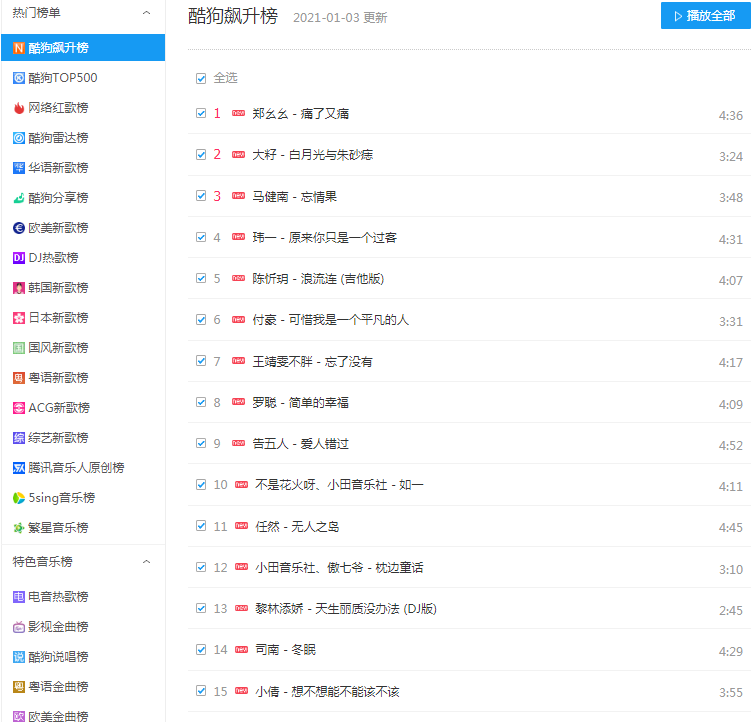Screen dimensions: 754x722
Task: Click the 粤语金曲榜 icon
Action: coord(18,687)
